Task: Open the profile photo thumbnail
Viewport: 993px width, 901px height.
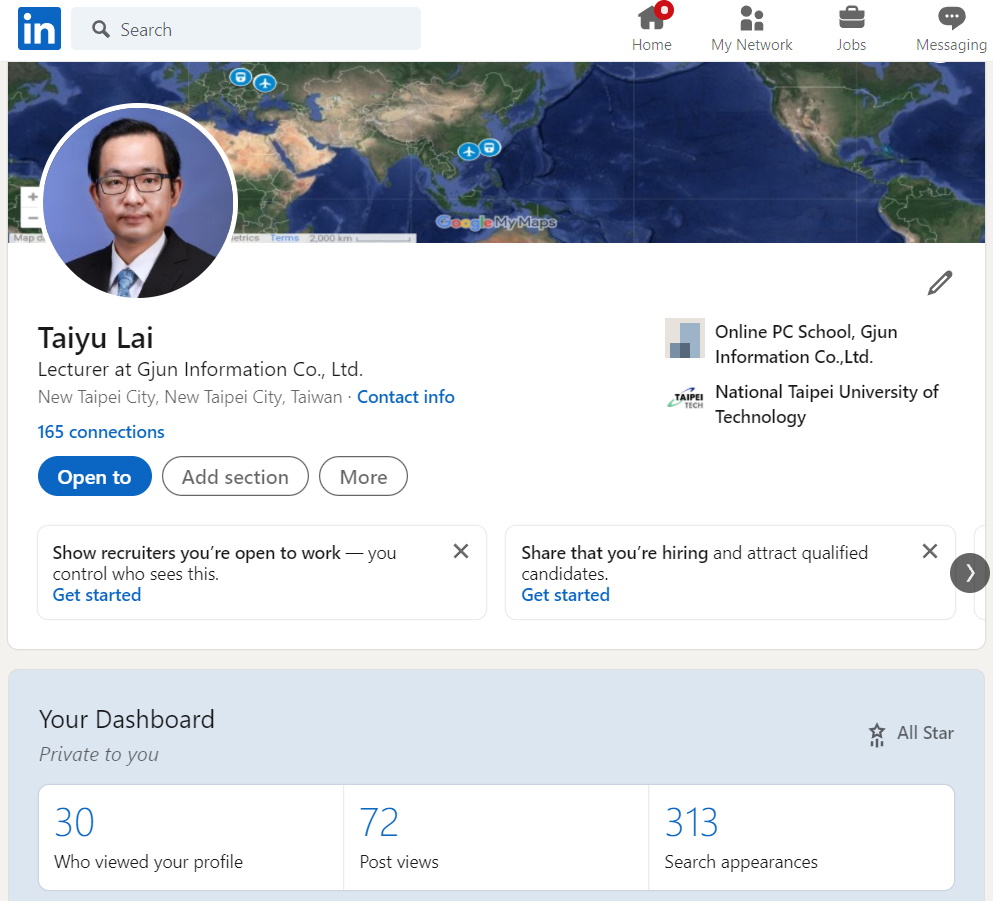Action: click(138, 202)
